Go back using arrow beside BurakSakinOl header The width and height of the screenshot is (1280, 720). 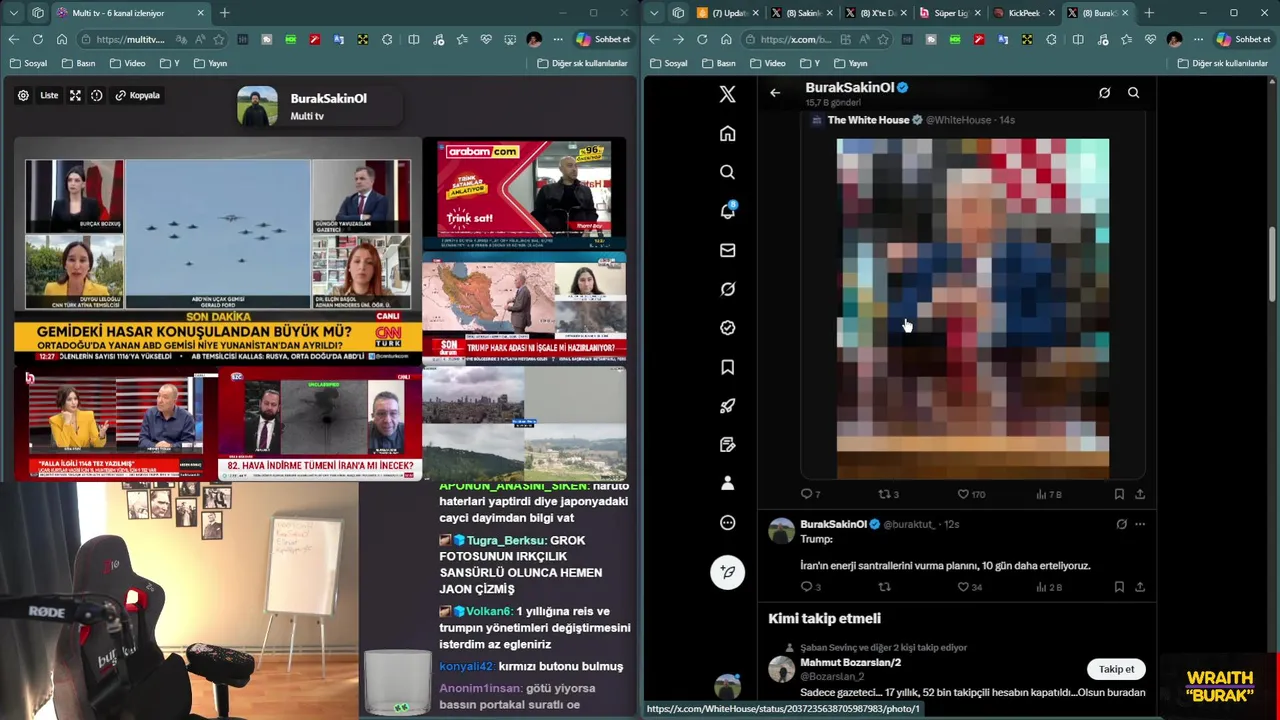pos(775,93)
